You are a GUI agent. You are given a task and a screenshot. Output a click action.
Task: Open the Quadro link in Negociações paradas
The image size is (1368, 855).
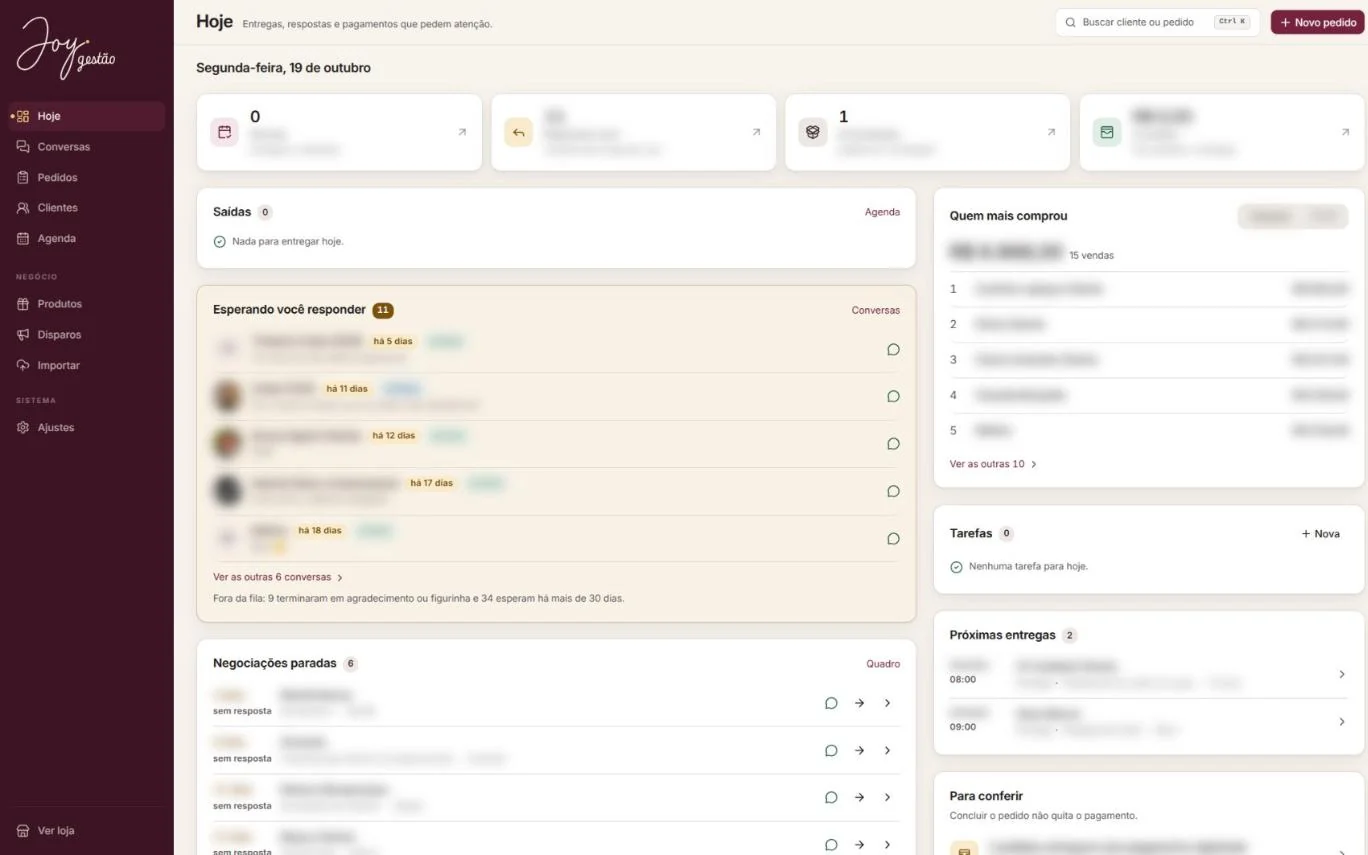883,664
